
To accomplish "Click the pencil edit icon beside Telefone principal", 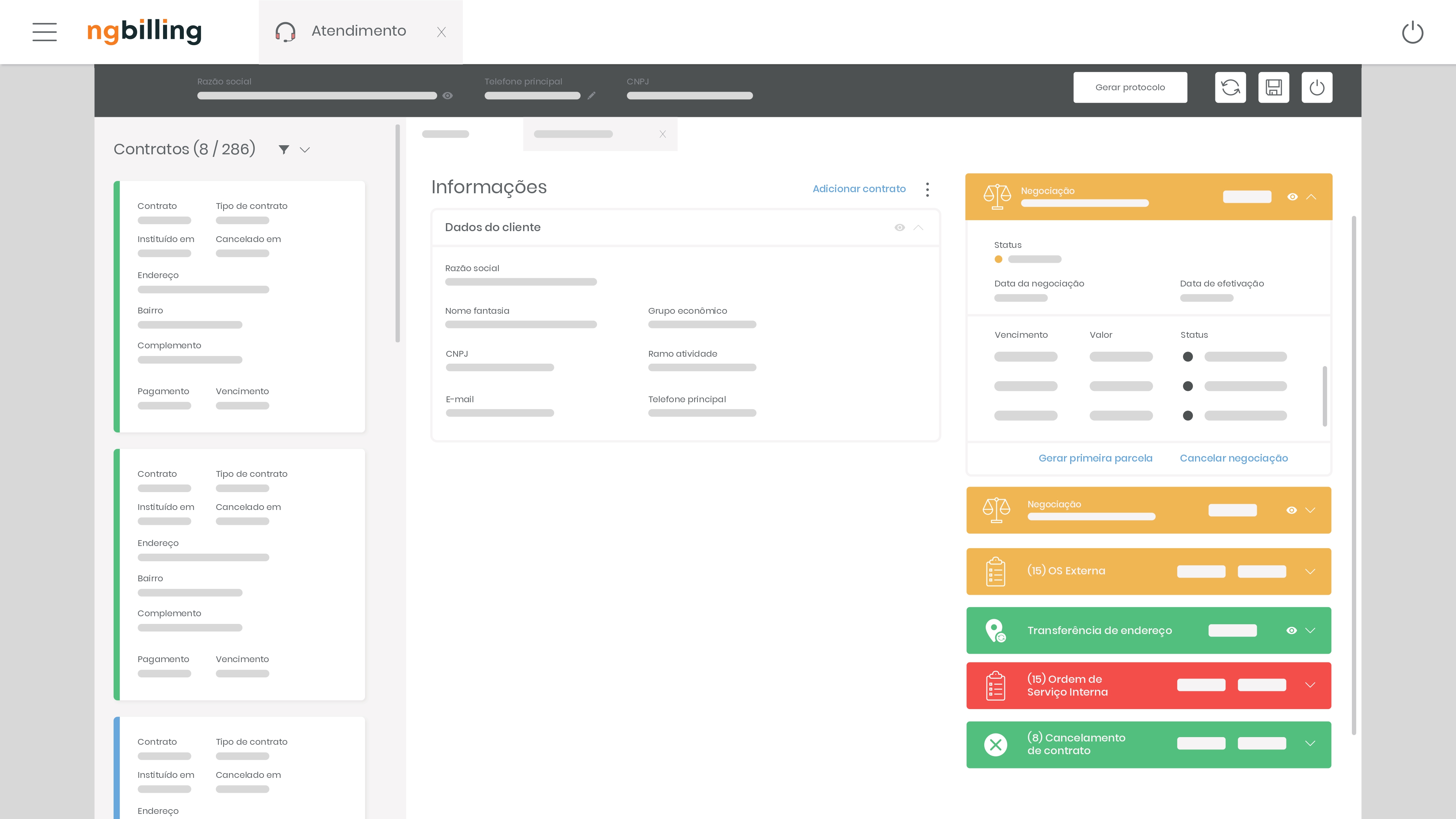I will pyautogui.click(x=591, y=95).
